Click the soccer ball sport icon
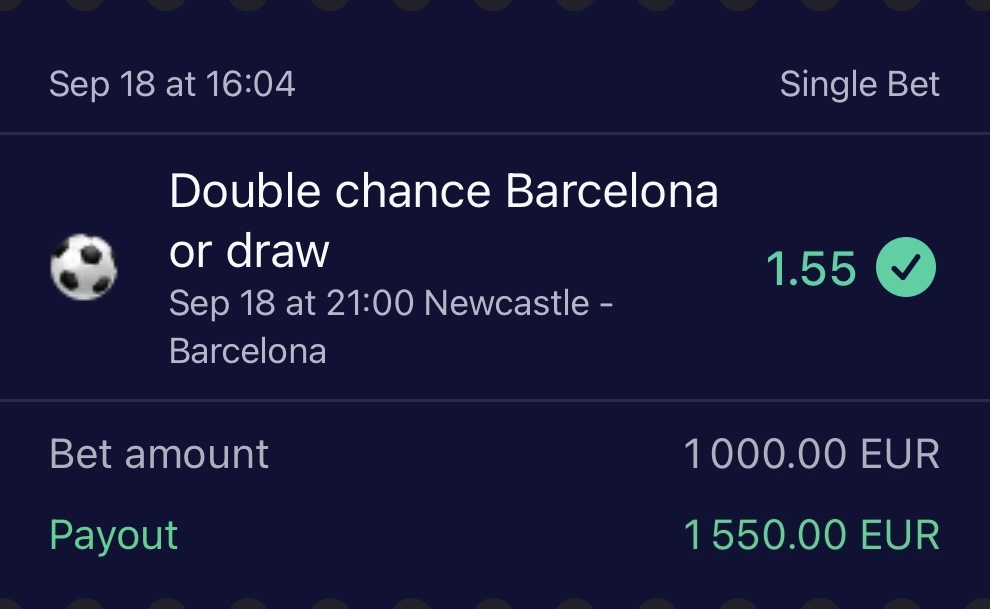This screenshot has width=990, height=609. [x=83, y=268]
